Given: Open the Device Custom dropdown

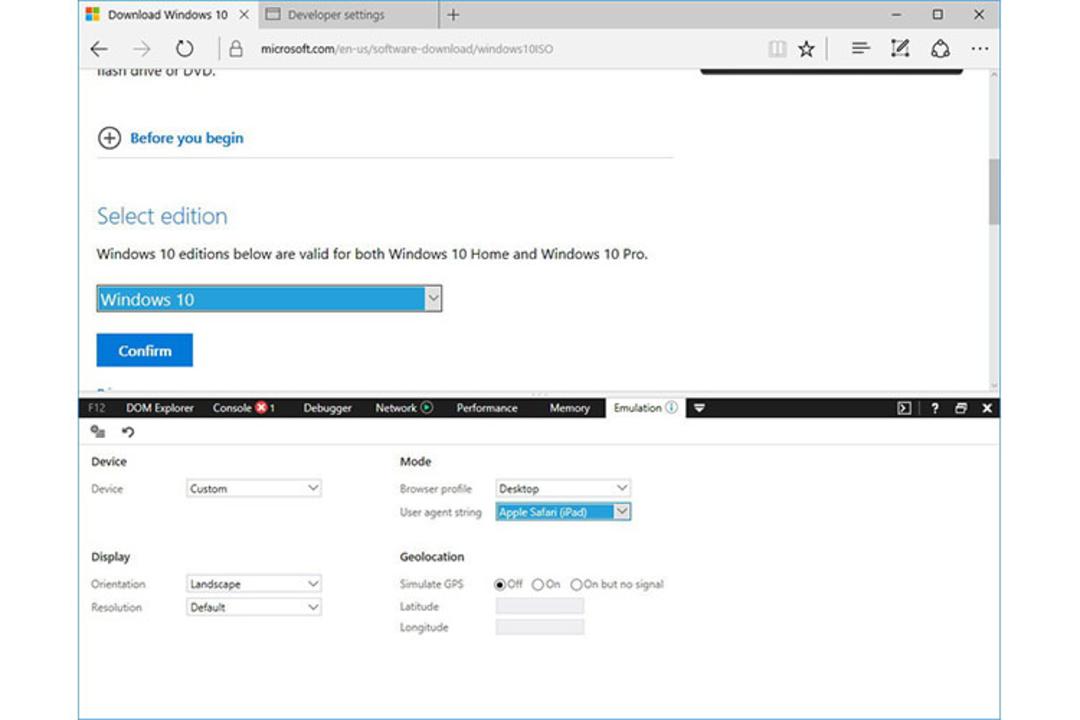Looking at the screenshot, I should tap(253, 488).
